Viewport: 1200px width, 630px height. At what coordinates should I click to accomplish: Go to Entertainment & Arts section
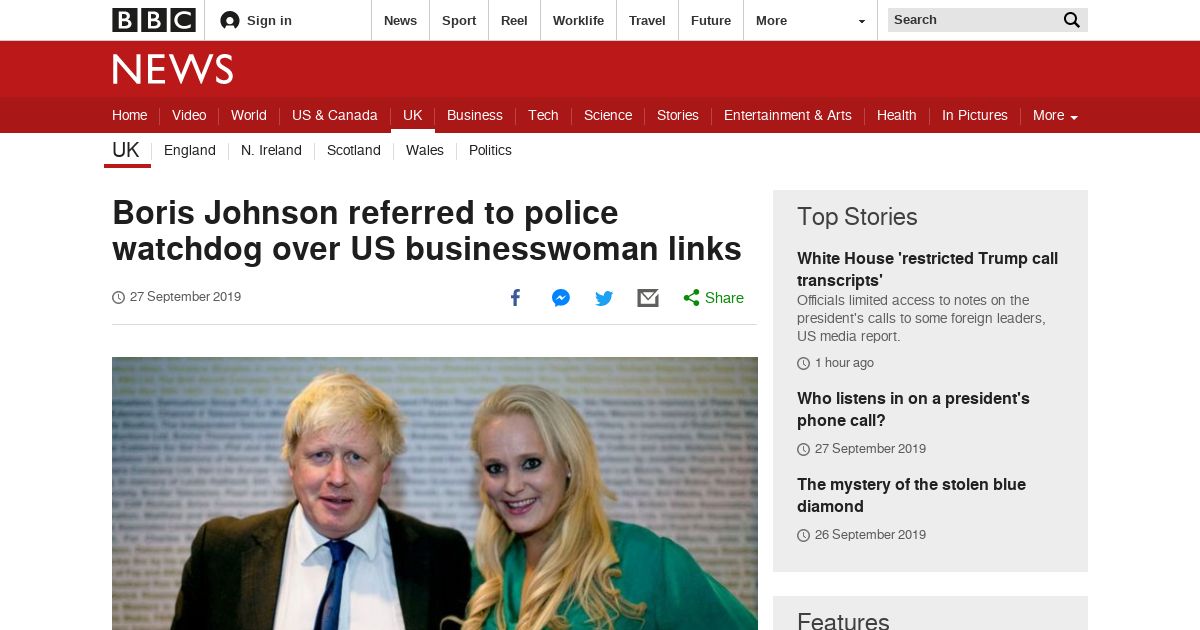[x=788, y=115]
